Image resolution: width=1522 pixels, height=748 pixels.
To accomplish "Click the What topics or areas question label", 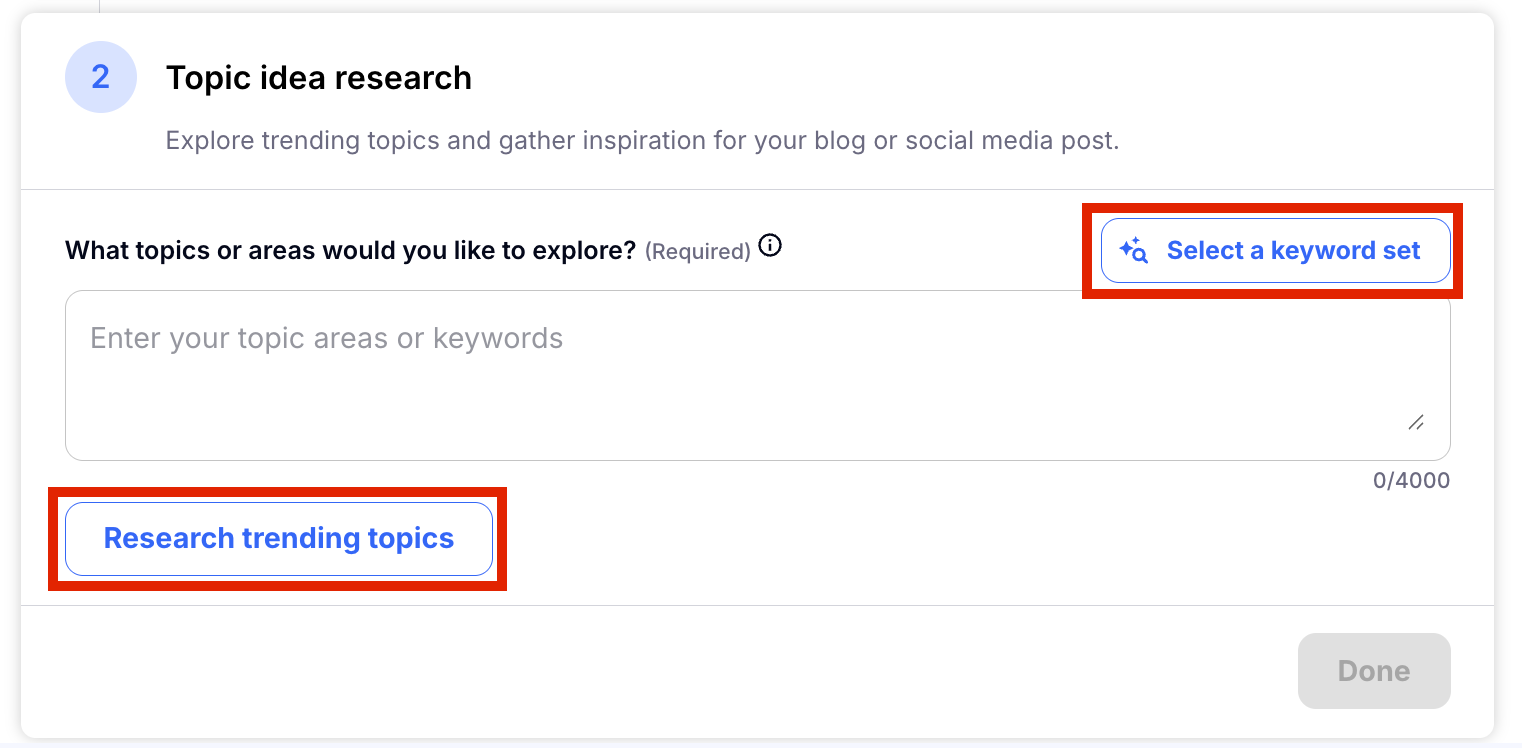I will (350, 250).
